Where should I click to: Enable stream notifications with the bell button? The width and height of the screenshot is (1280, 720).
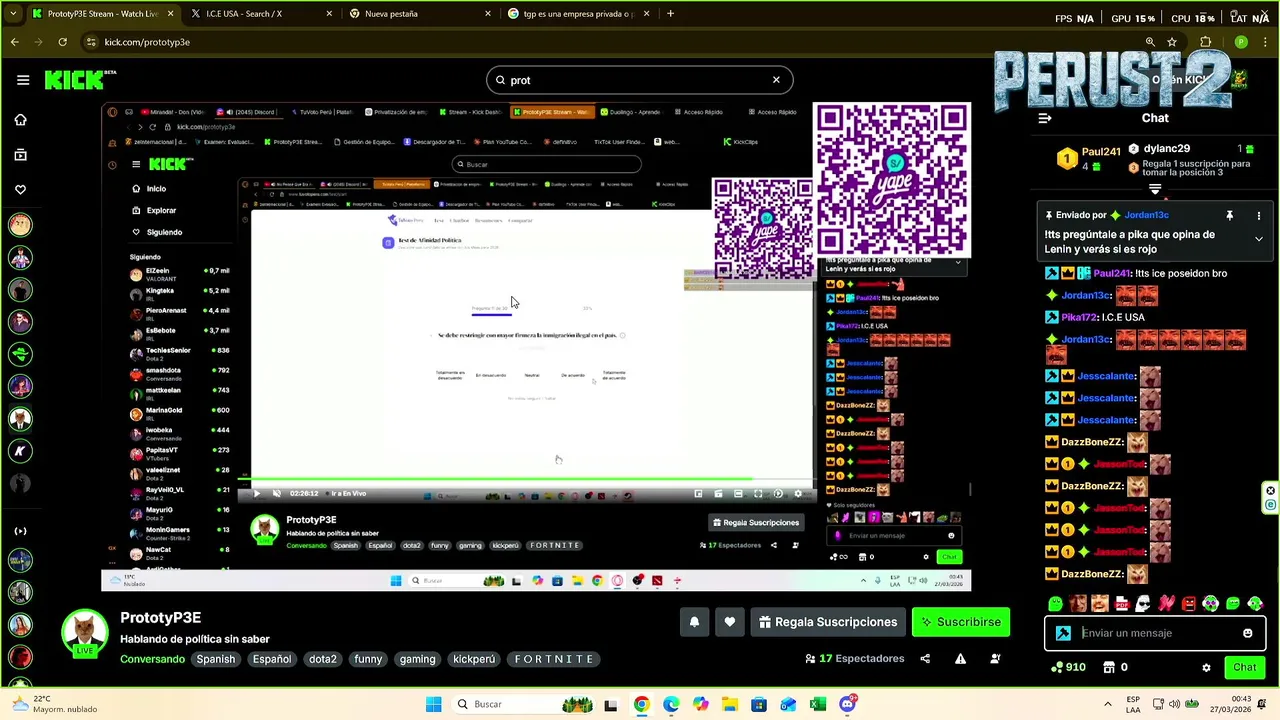coord(694,622)
